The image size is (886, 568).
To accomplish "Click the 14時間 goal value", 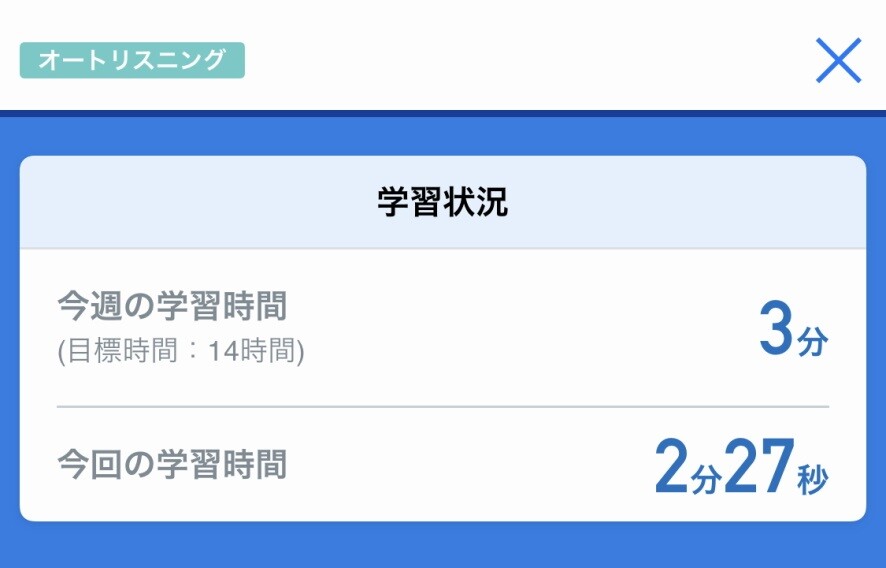I will pyautogui.click(x=261, y=351).
